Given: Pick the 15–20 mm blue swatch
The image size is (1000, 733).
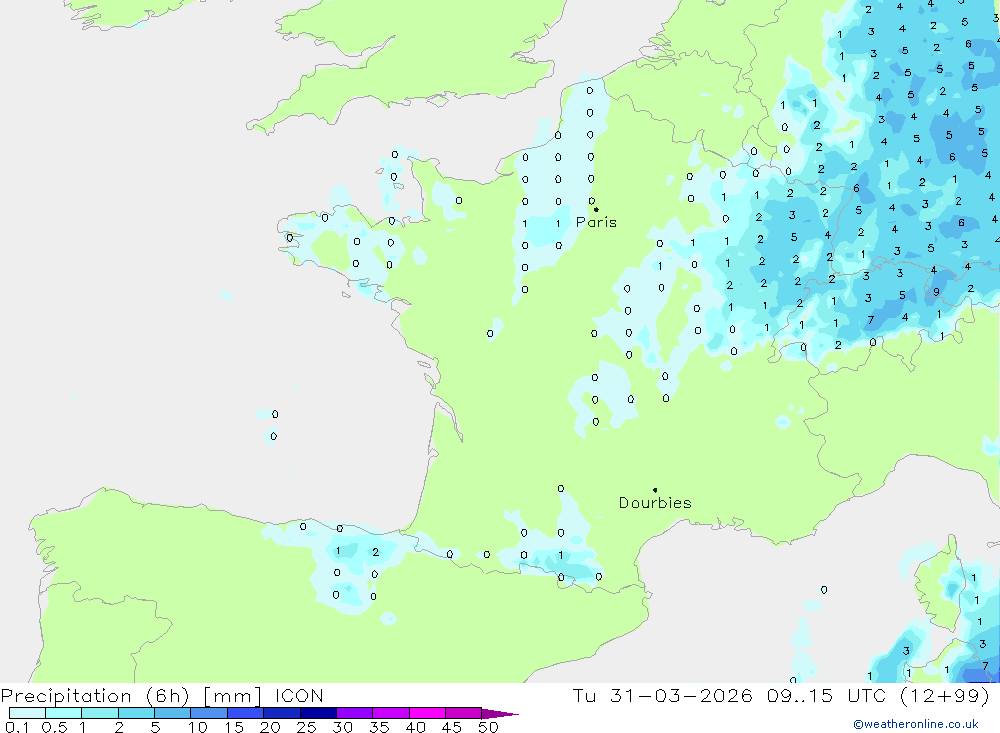Looking at the screenshot, I should pos(246,713).
